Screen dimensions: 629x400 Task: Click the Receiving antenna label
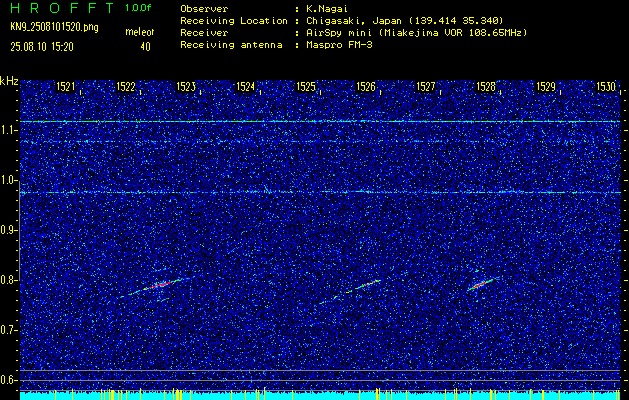point(231,45)
